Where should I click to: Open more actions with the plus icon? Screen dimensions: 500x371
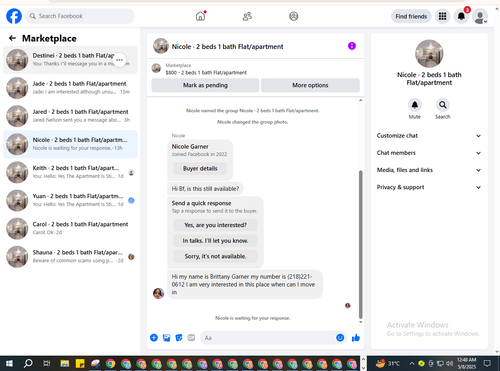(154, 338)
